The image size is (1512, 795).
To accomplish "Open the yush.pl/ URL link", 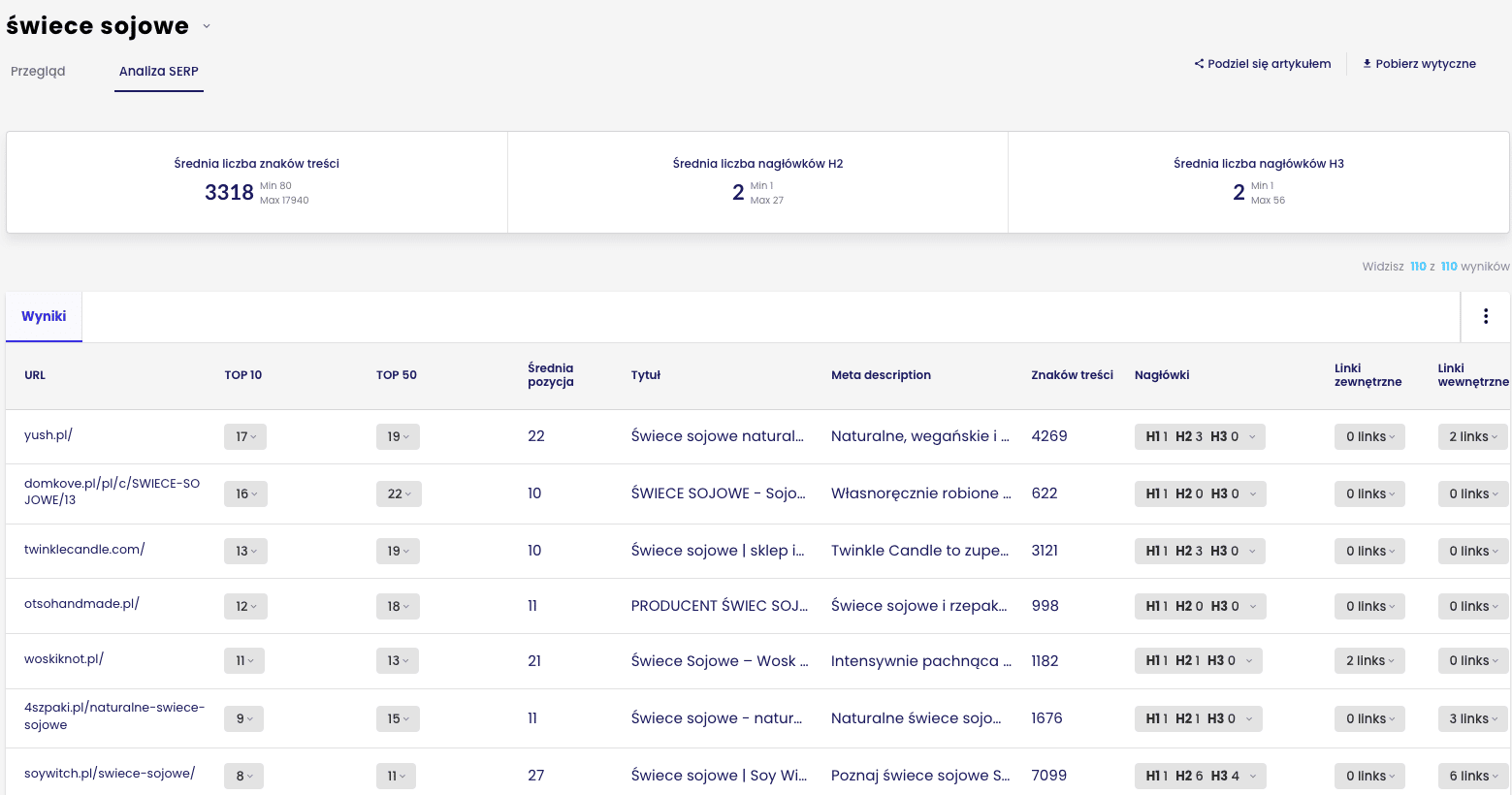I will tap(48, 435).
